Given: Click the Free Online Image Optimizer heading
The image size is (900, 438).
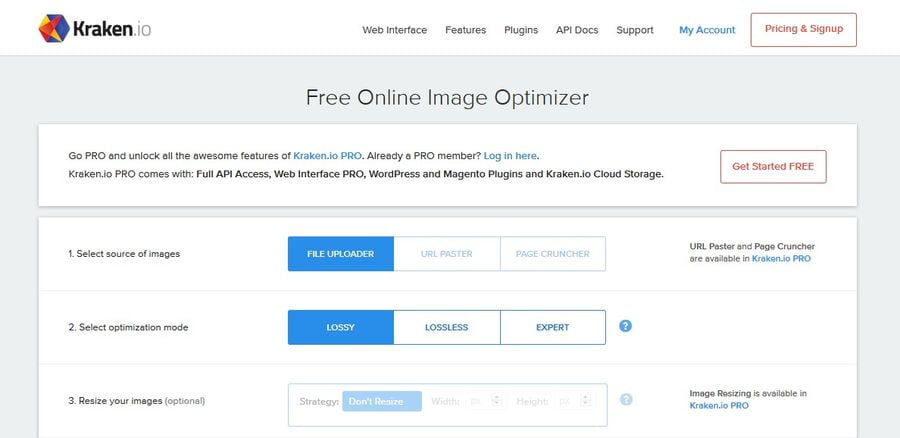Looking at the screenshot, I should (447, 97).
